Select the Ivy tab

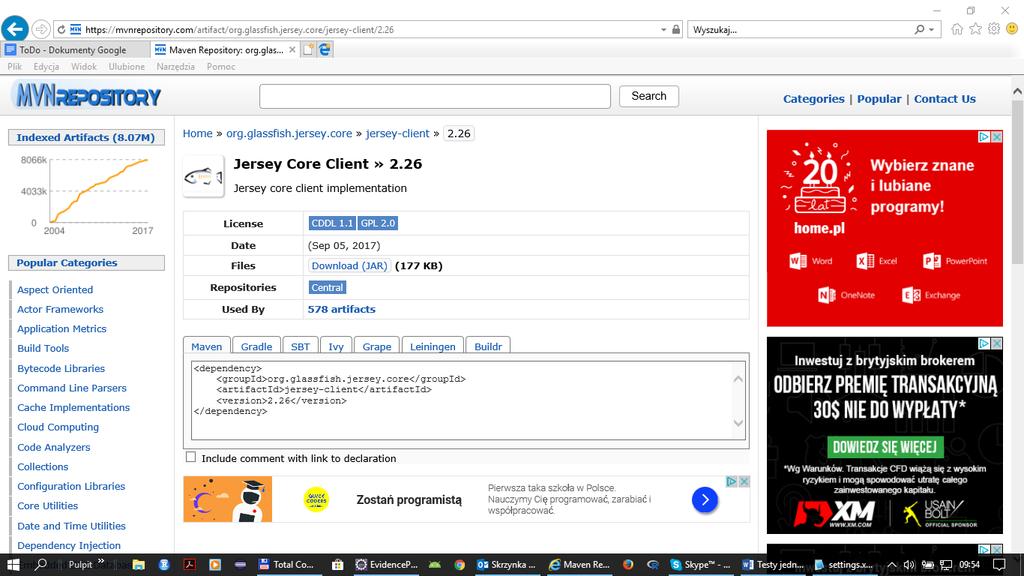point(336,346)
